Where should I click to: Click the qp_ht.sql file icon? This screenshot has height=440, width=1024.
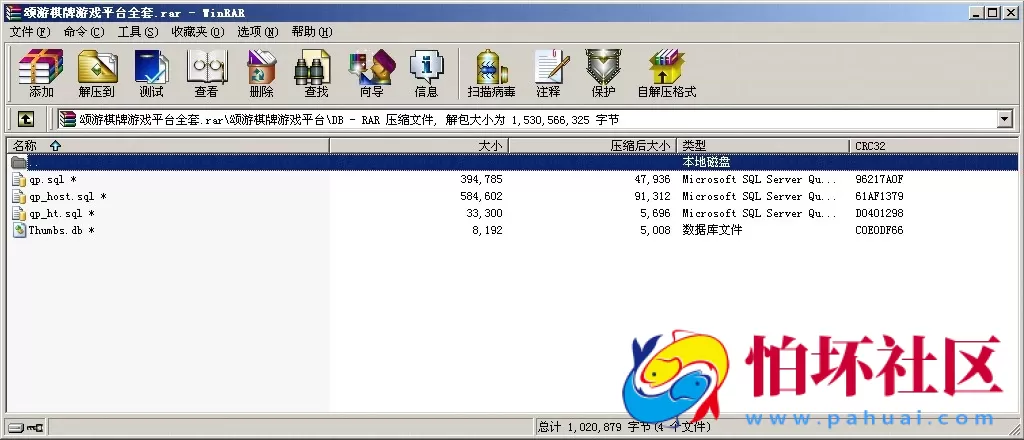(x=20, y=213)
